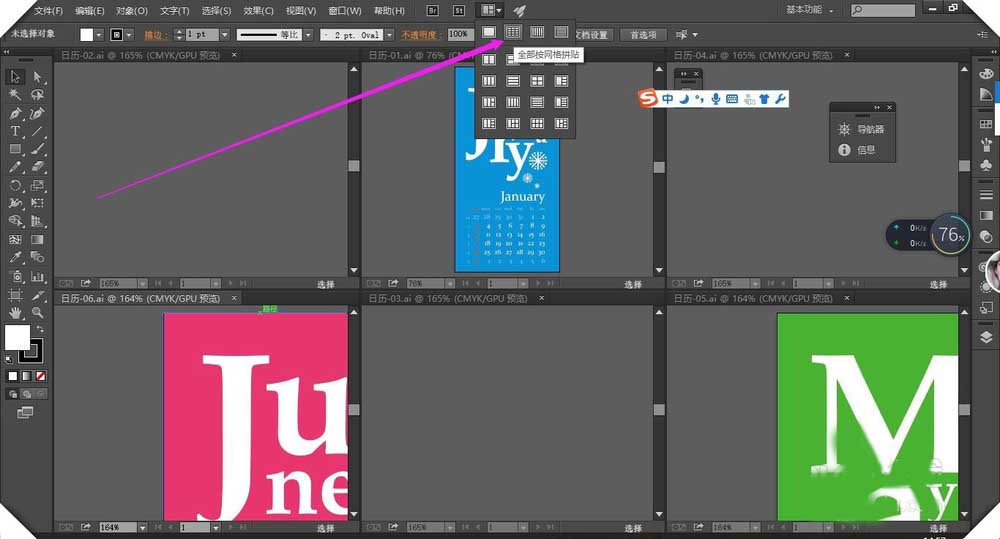Select the Pen tool

(x=15, y=114)
